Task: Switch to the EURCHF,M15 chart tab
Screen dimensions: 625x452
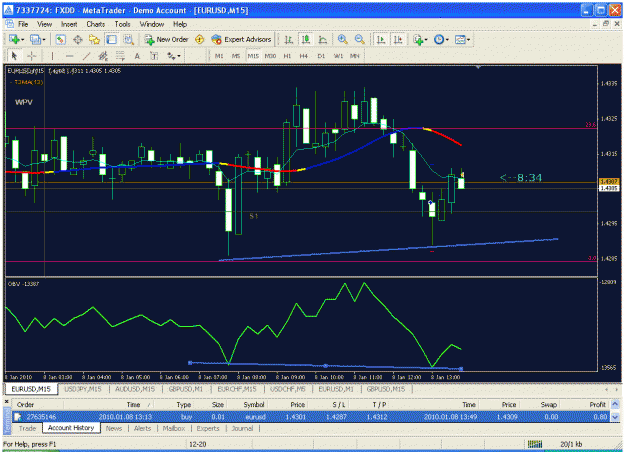Action: point(237,389)
